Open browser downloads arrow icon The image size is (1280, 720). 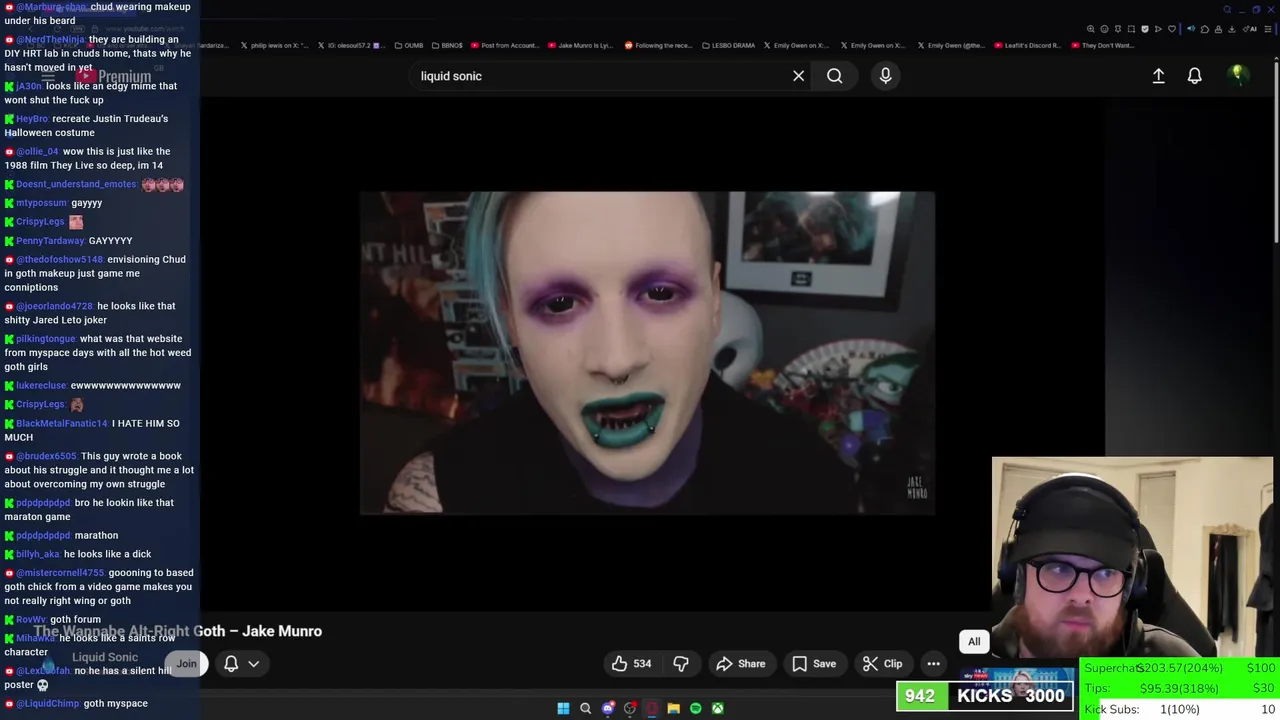tap(1232, 29)
